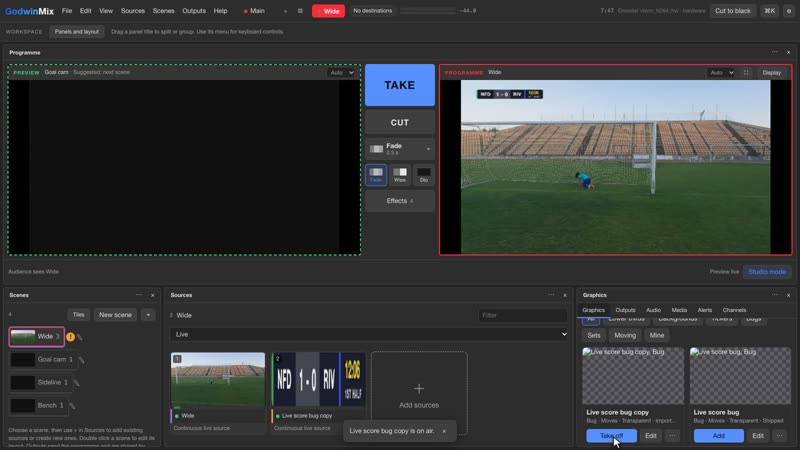800x450 pixels.
Task: Open the Fade transition duration dropdown
Action: click(x=400, y=149)
